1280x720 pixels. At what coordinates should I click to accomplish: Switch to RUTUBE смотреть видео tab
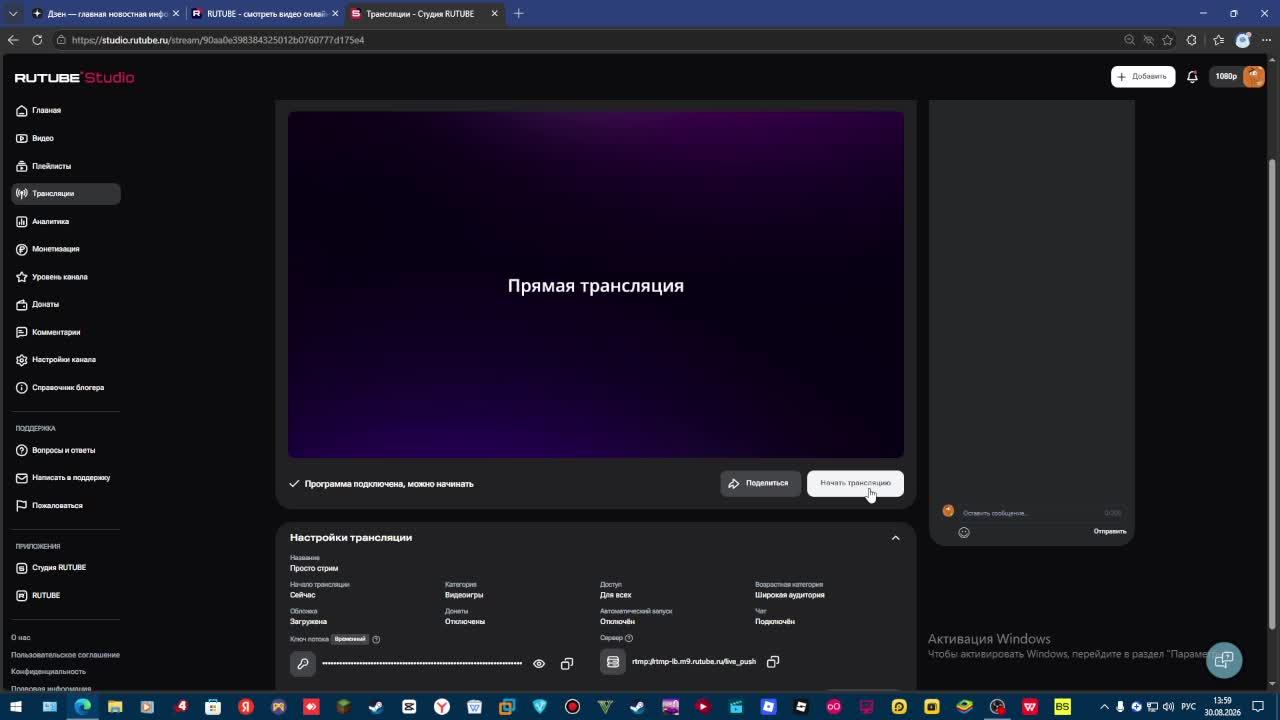click(x=265, y=14)
